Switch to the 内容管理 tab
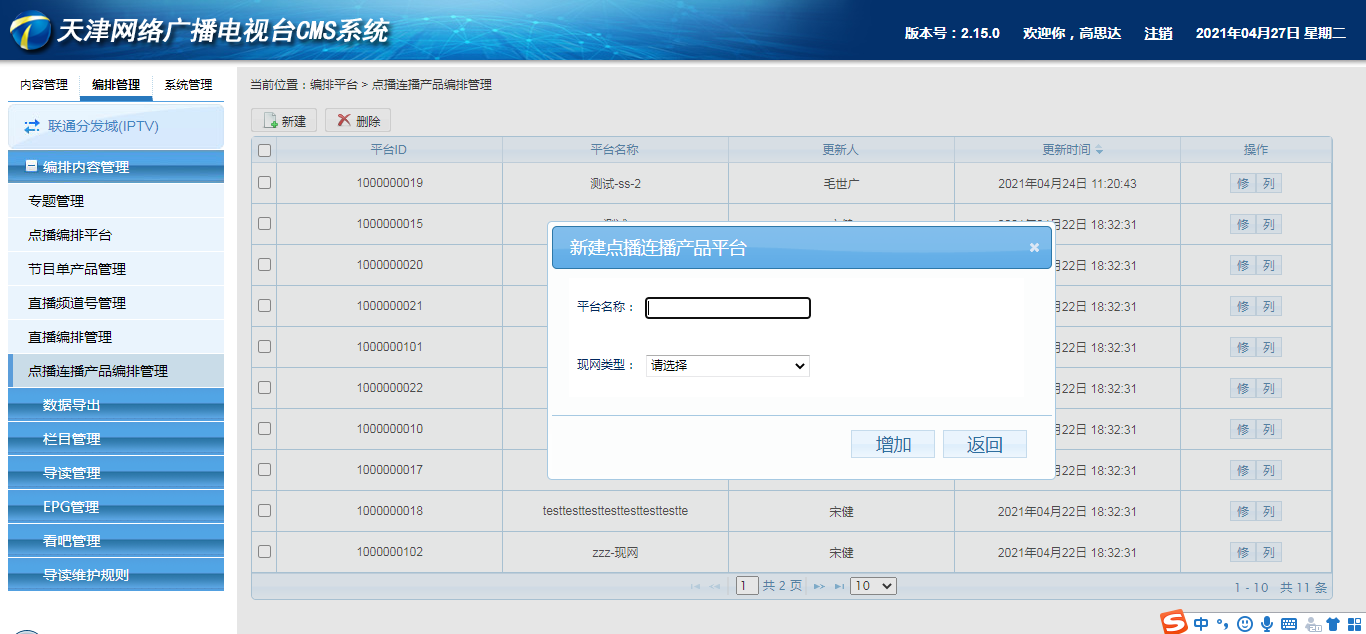Screen dimensions: 1366x634 click(x=44, y=85)
